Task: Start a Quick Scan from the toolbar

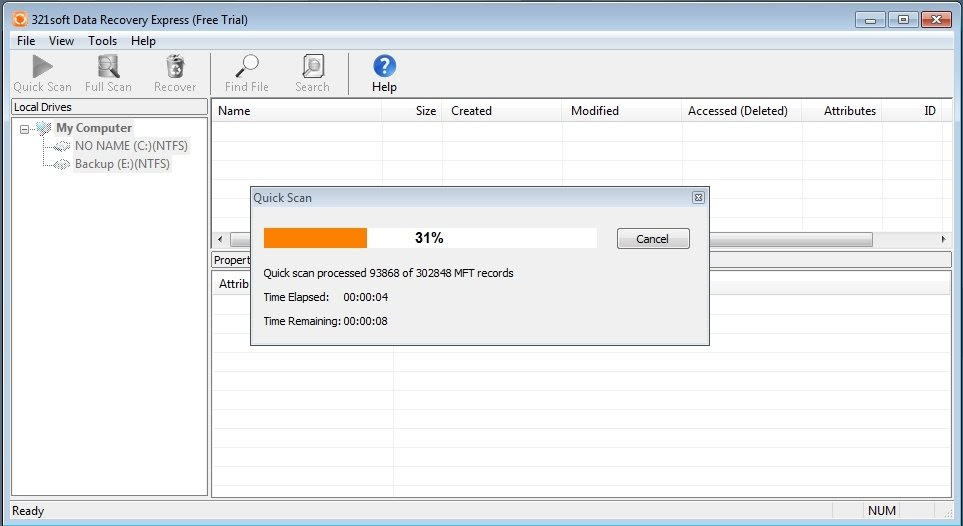Action: tap(42, 74)
